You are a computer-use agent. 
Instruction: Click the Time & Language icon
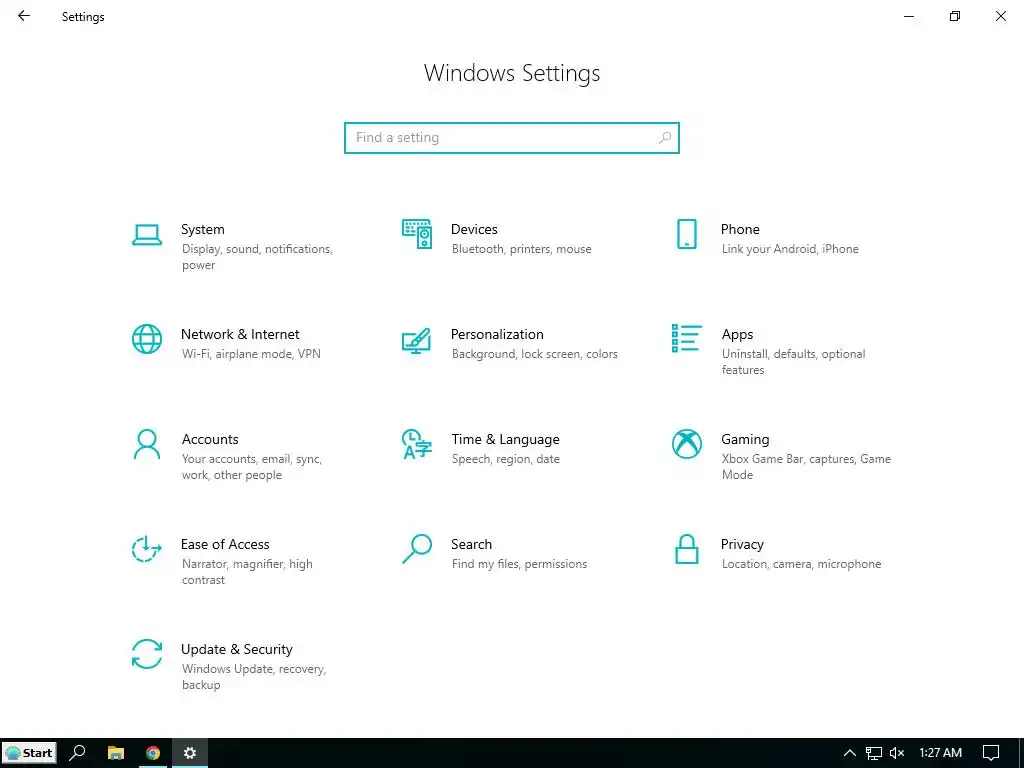[417, 444]
